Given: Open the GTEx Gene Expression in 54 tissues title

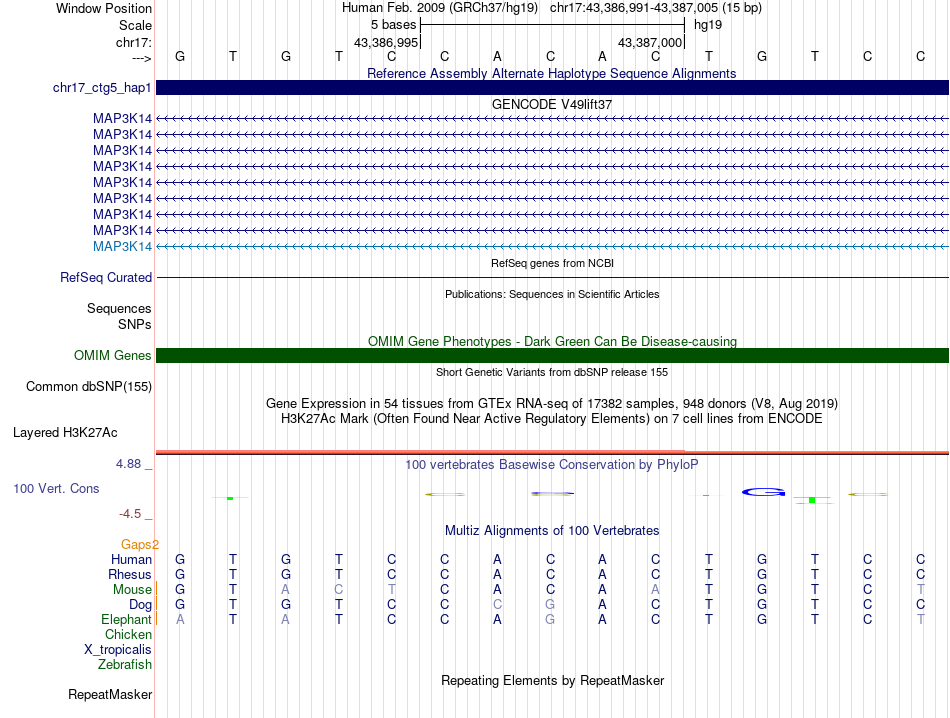Looking at the screenshot, I should [552, 404].
